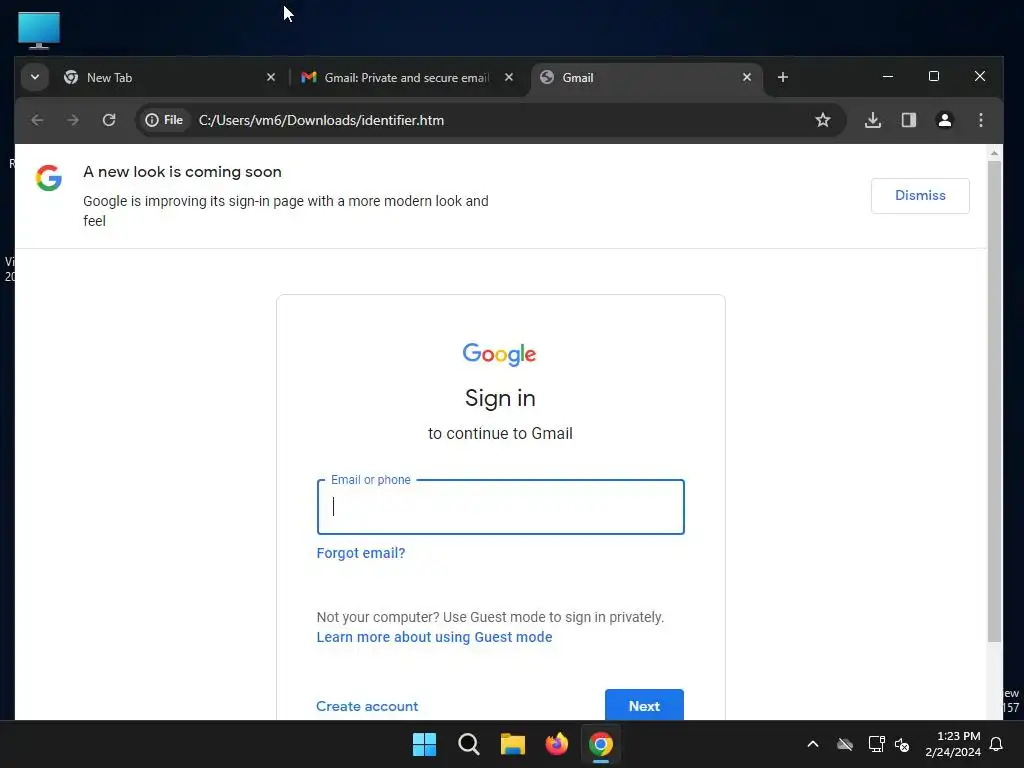The image size is (1024, 768).
Task: Click the muted volume tray icon
Action: (903, 744)
